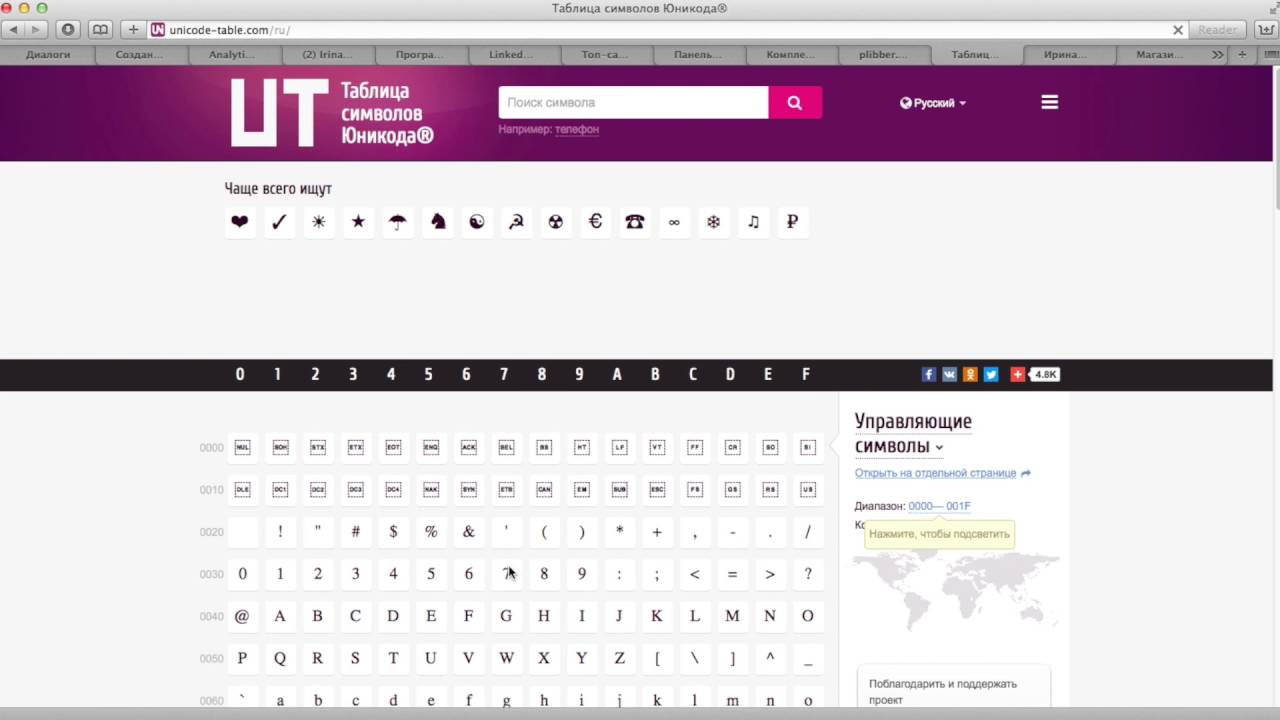The width and height of the screenshot is (1280, 720).
Task: Click the range 0000—001F link
Action: 939,506
